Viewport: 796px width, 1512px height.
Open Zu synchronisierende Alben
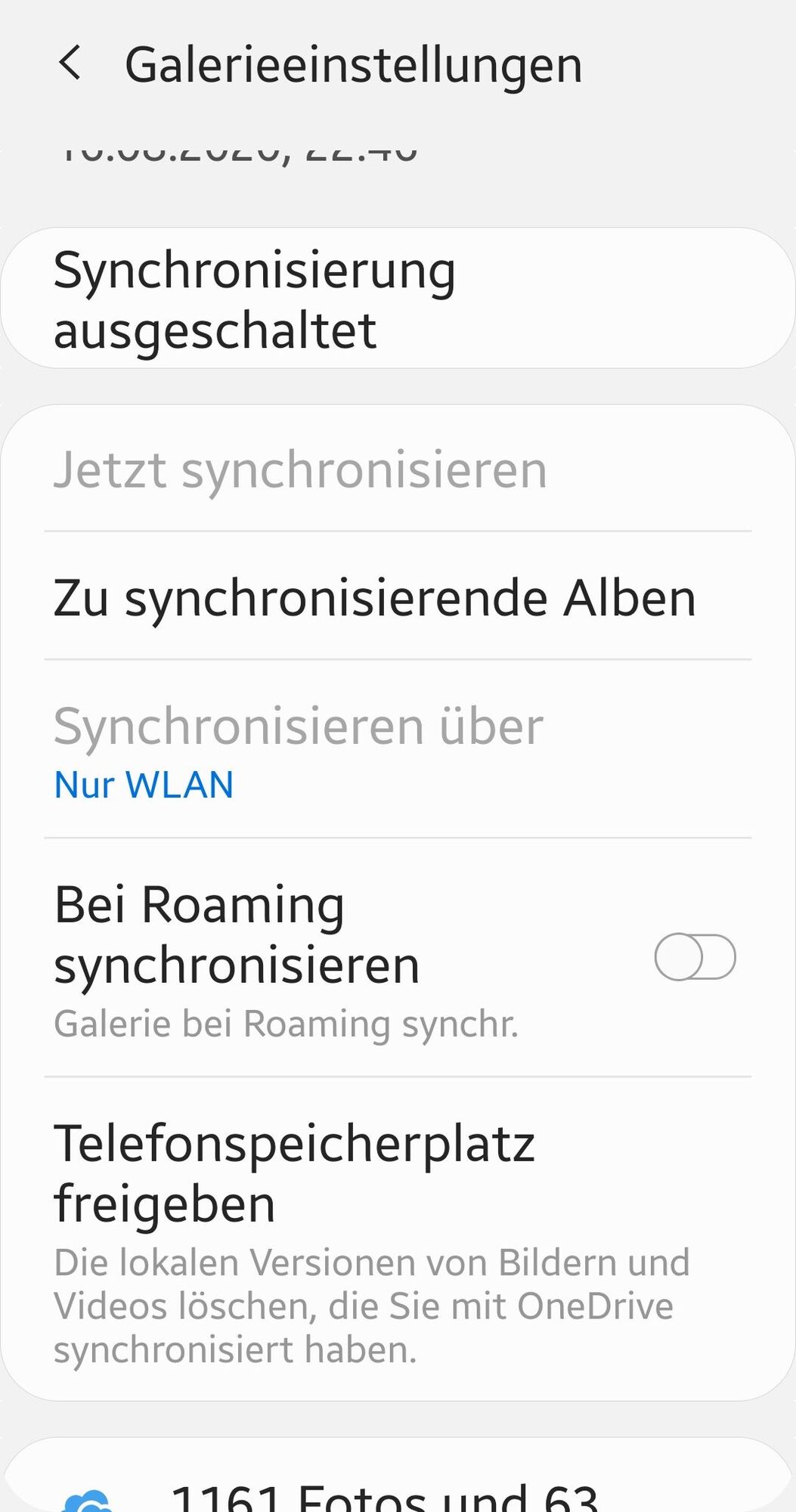click(398, 597)
